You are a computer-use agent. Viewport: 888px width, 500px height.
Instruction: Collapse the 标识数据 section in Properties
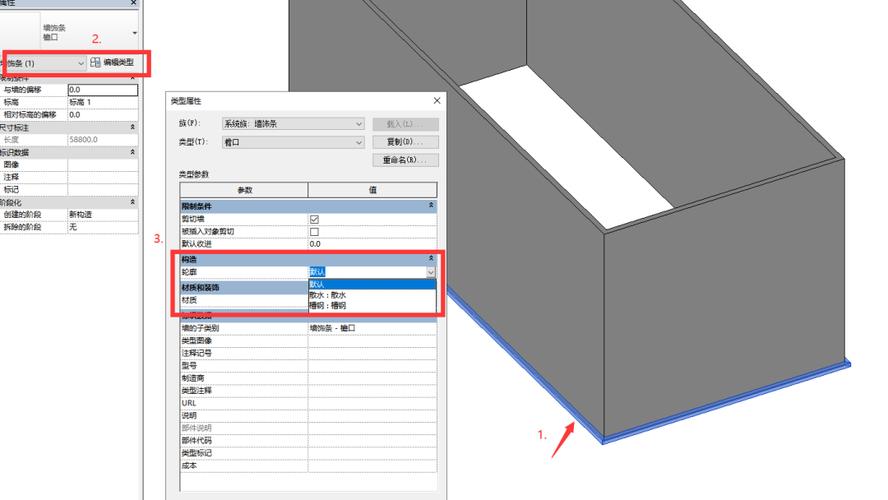(133, 152)
